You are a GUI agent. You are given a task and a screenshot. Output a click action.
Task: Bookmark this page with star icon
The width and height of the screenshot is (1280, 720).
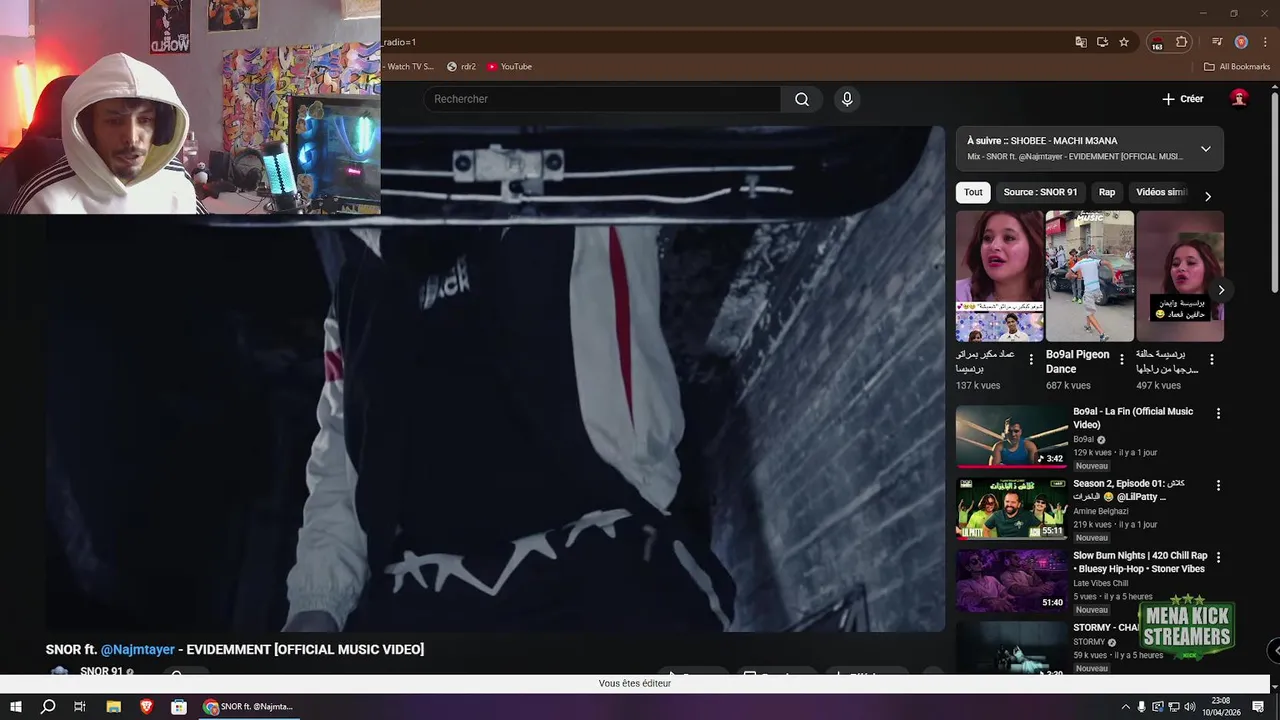[1124, 42]
